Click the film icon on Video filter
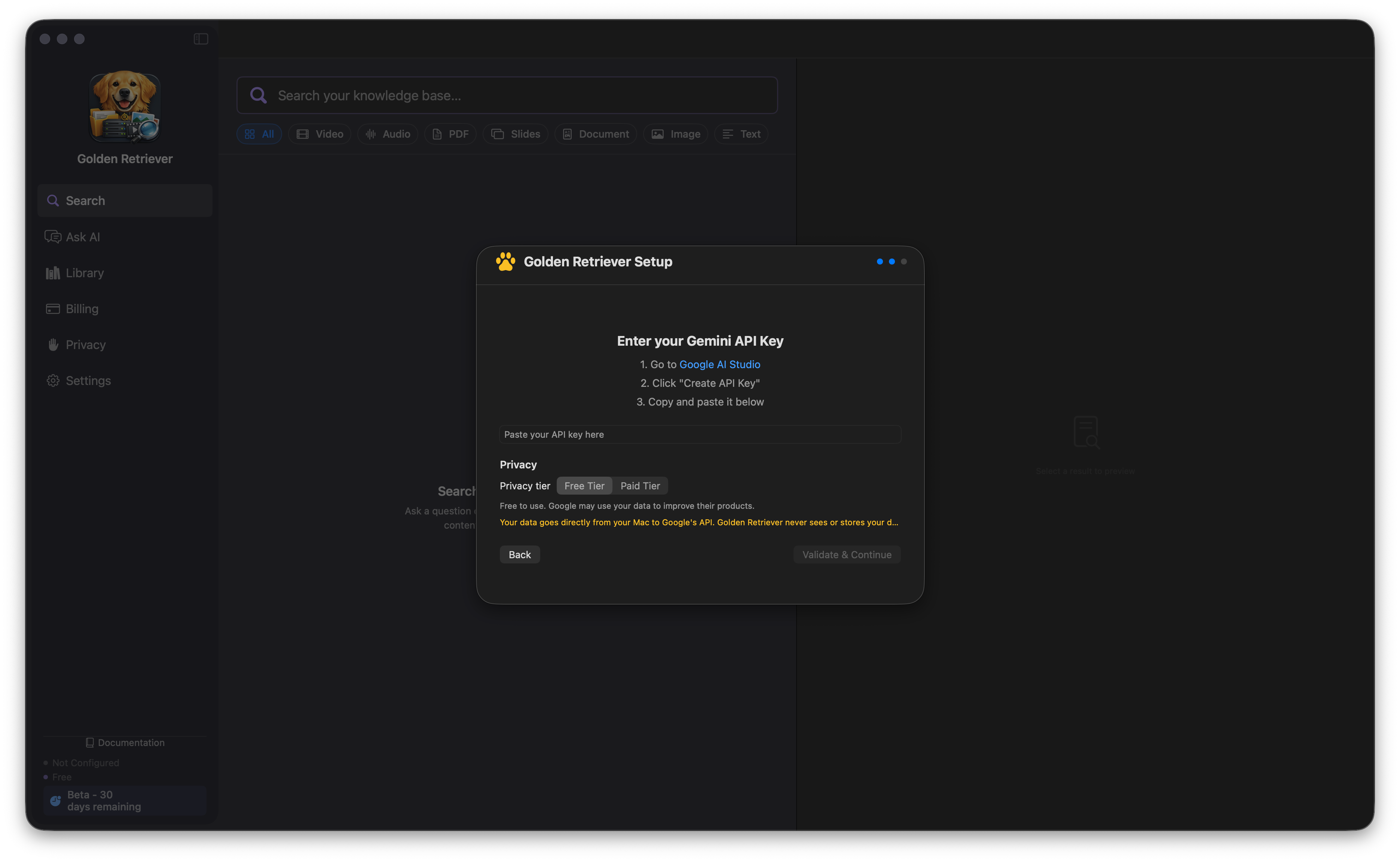The width and height of the screenshot is (1400, 862). [x=303, y=134]
